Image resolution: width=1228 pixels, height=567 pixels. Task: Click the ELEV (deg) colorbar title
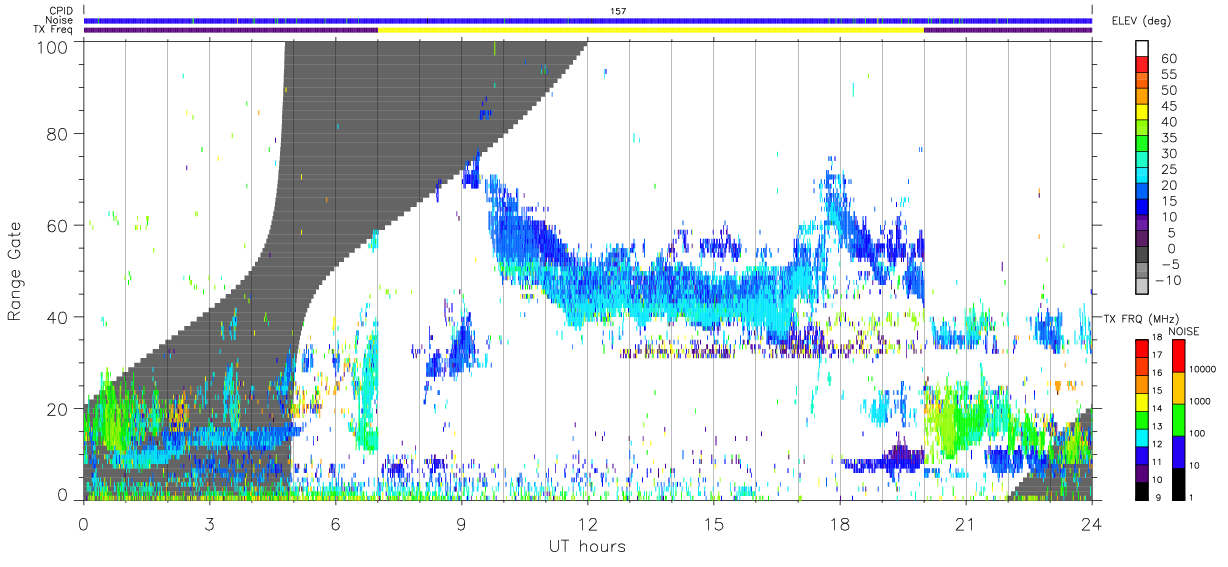coord(1141,21)
